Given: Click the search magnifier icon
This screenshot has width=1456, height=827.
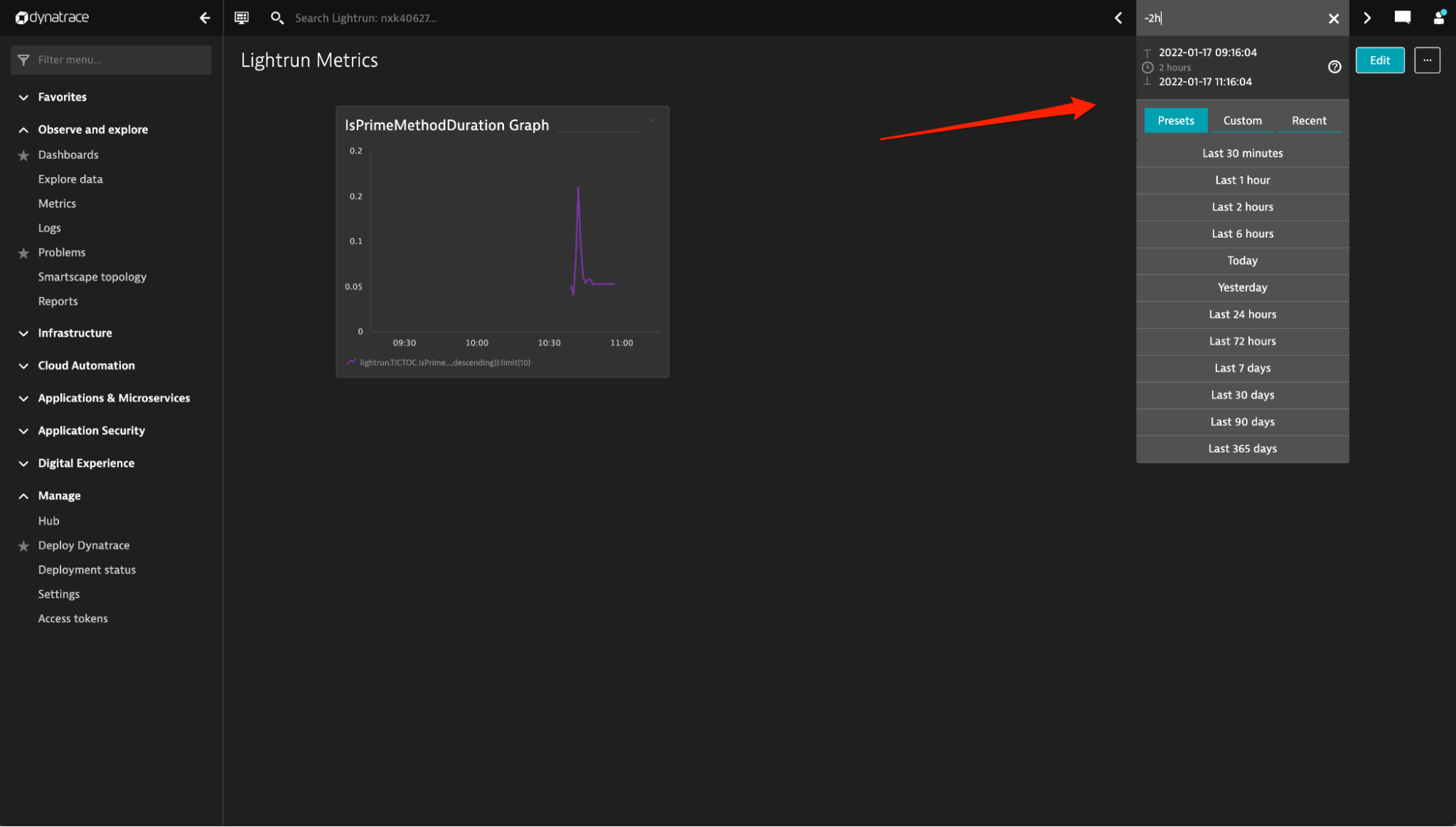Looking at the screenshot, I should tap(277, 17).
